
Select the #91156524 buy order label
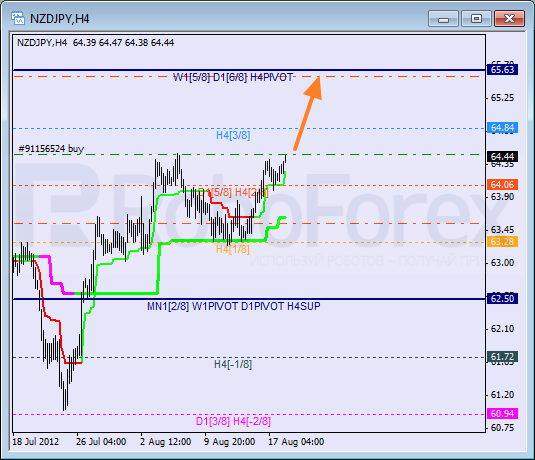(51, 149)
